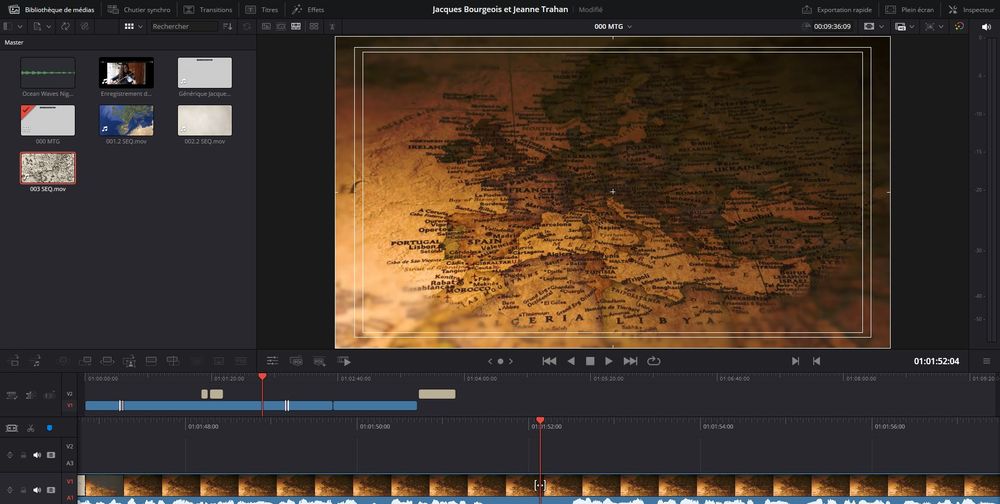Toggle loop playback
The height and width of the screenshot is (504, 1000).
point(654,361)
